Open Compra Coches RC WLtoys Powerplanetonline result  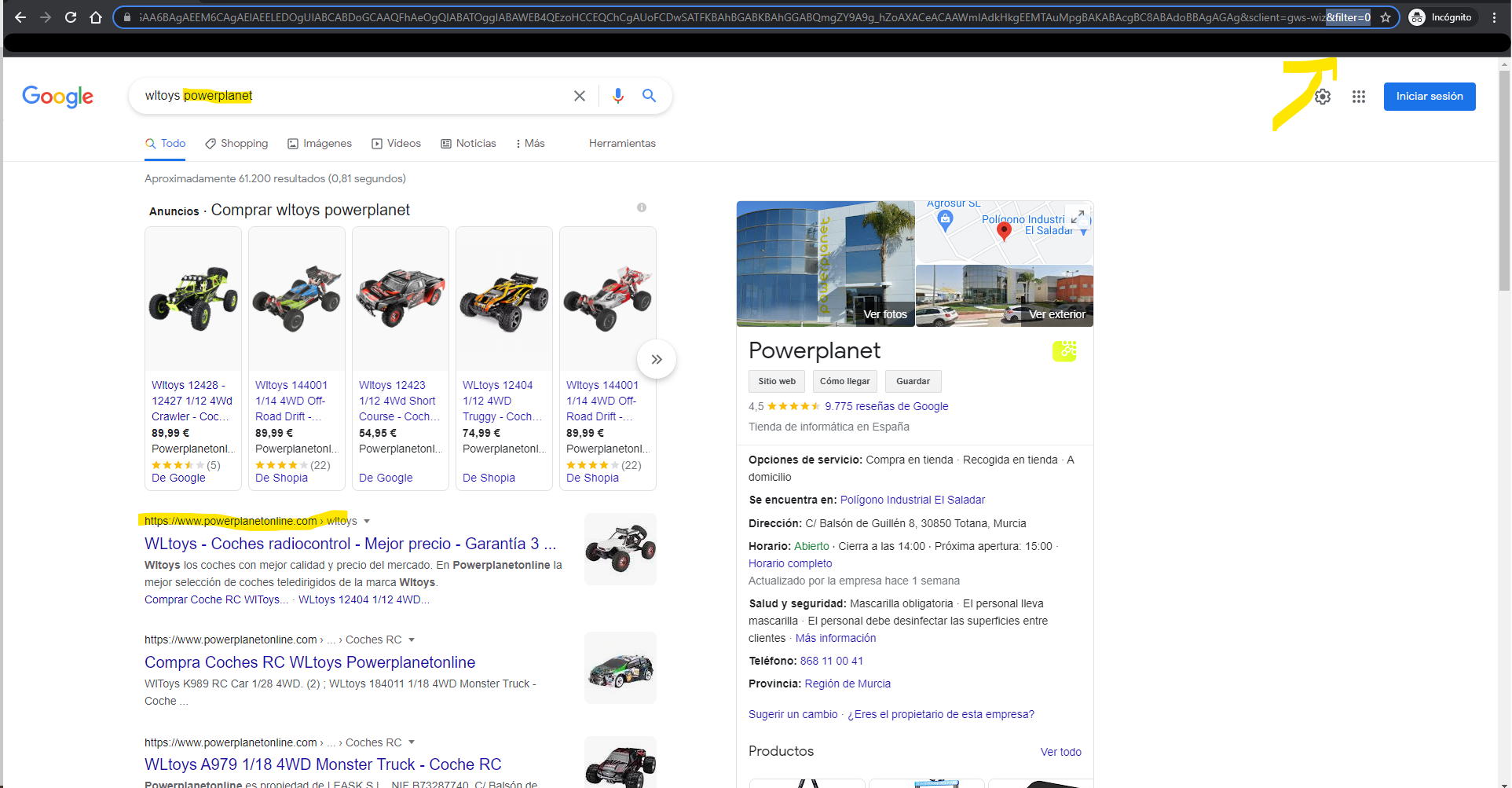pyautogui.click(x=310, y=662)
